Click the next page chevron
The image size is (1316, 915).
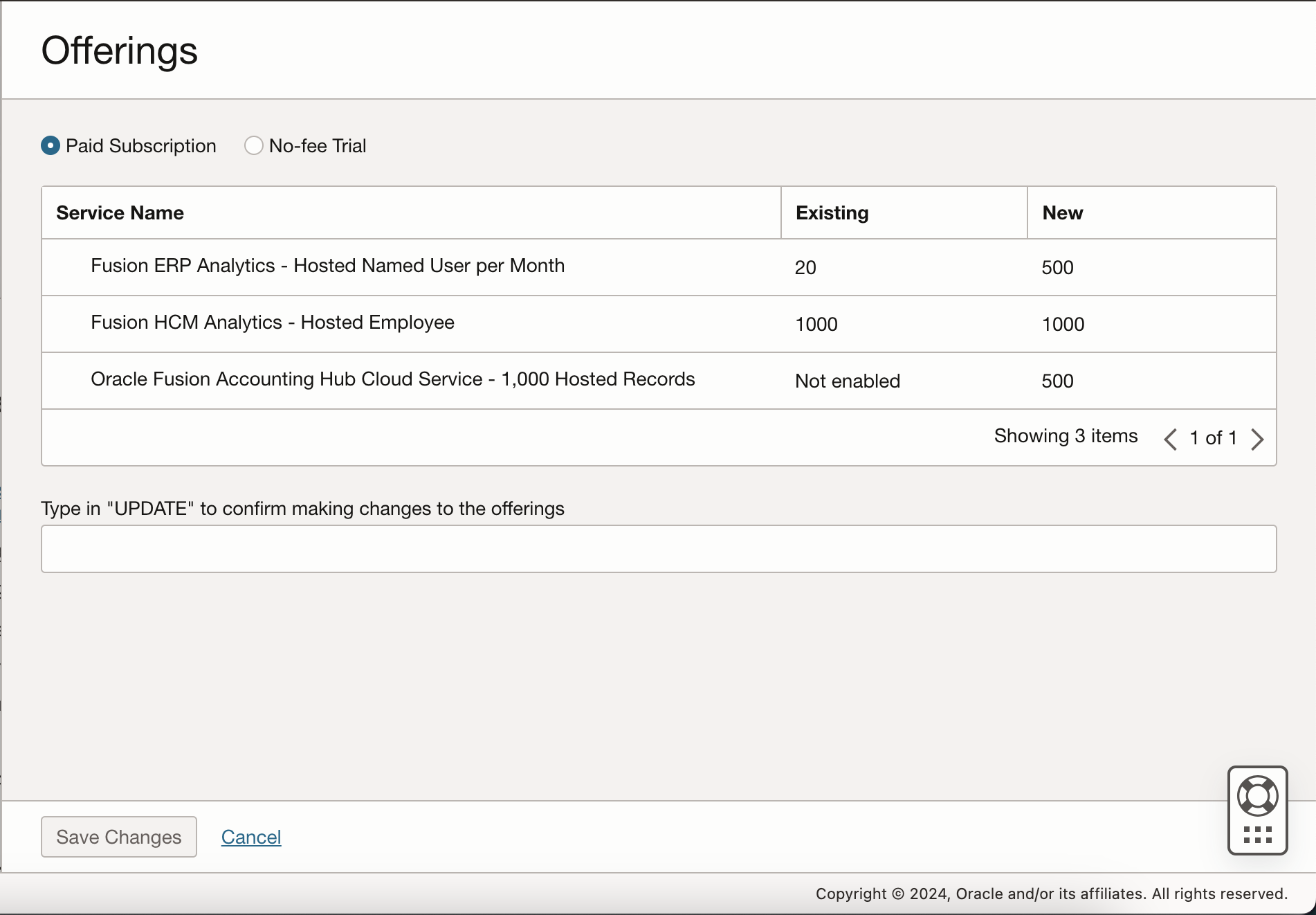[x=1258, y=439]
